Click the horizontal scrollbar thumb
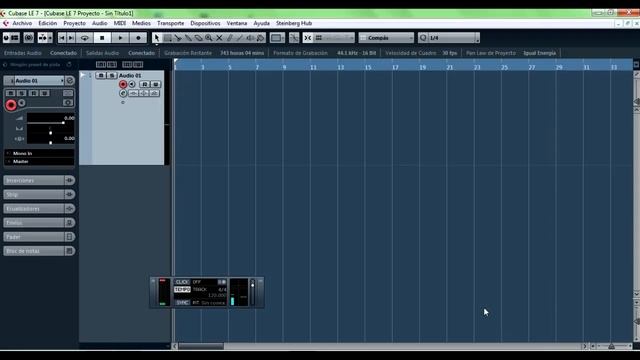The width and height of the screenshot is (640, 360). click(x=201, y=346)
